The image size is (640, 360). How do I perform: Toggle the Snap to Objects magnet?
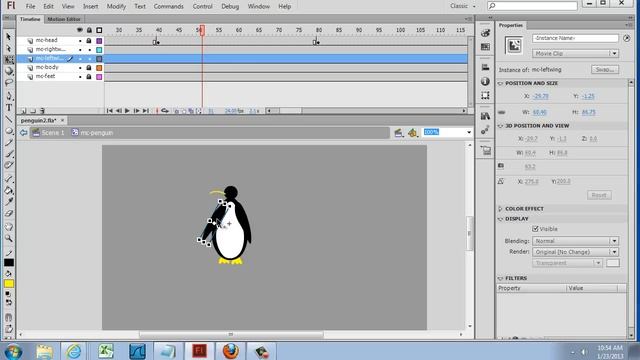(x=9, y=318)
